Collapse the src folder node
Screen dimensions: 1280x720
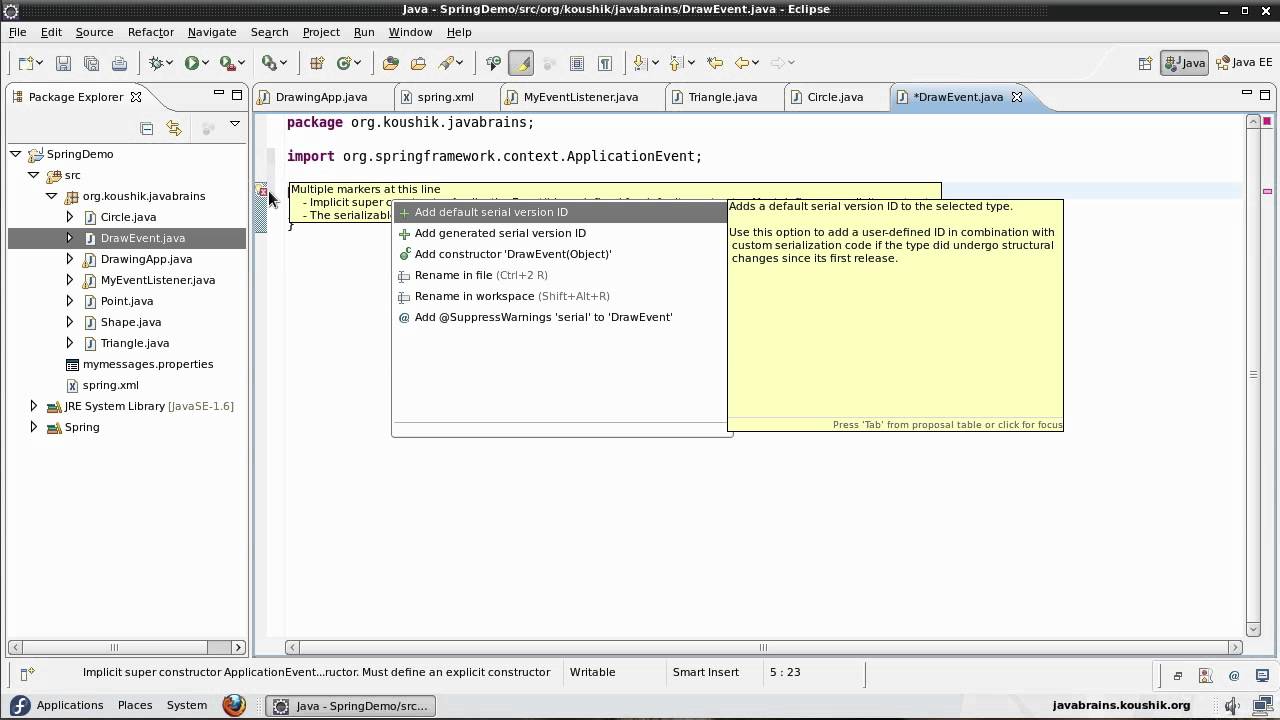(34, 175)
